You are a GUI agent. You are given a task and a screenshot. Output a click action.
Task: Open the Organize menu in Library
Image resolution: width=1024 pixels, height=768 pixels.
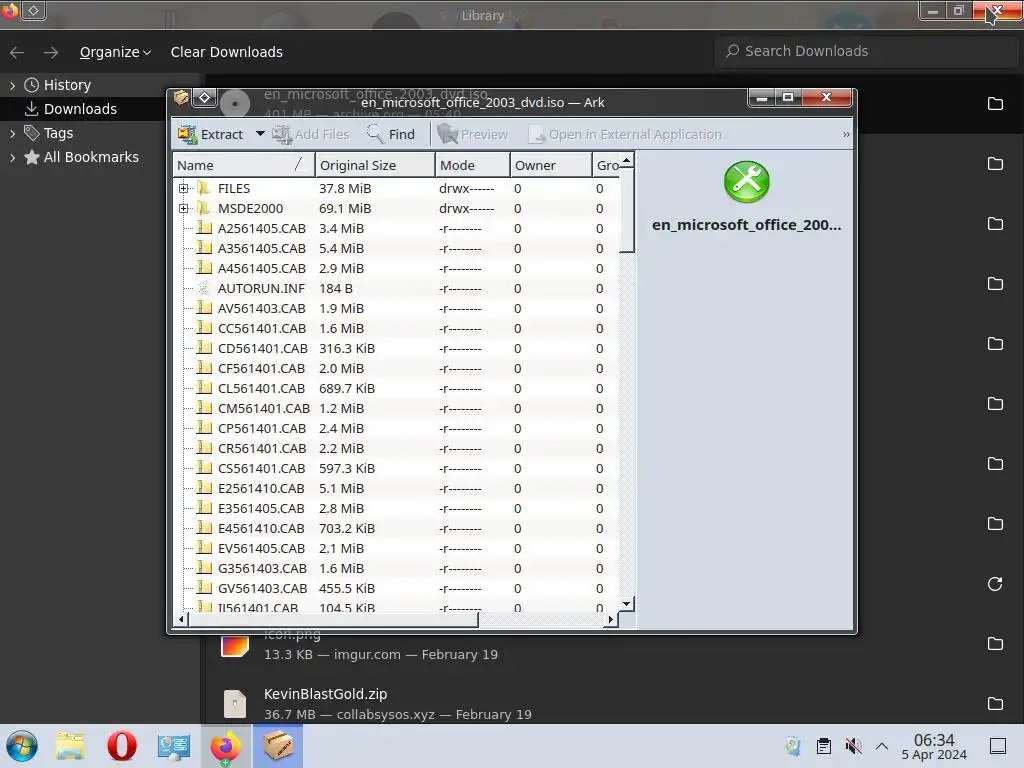pos(115,52)
